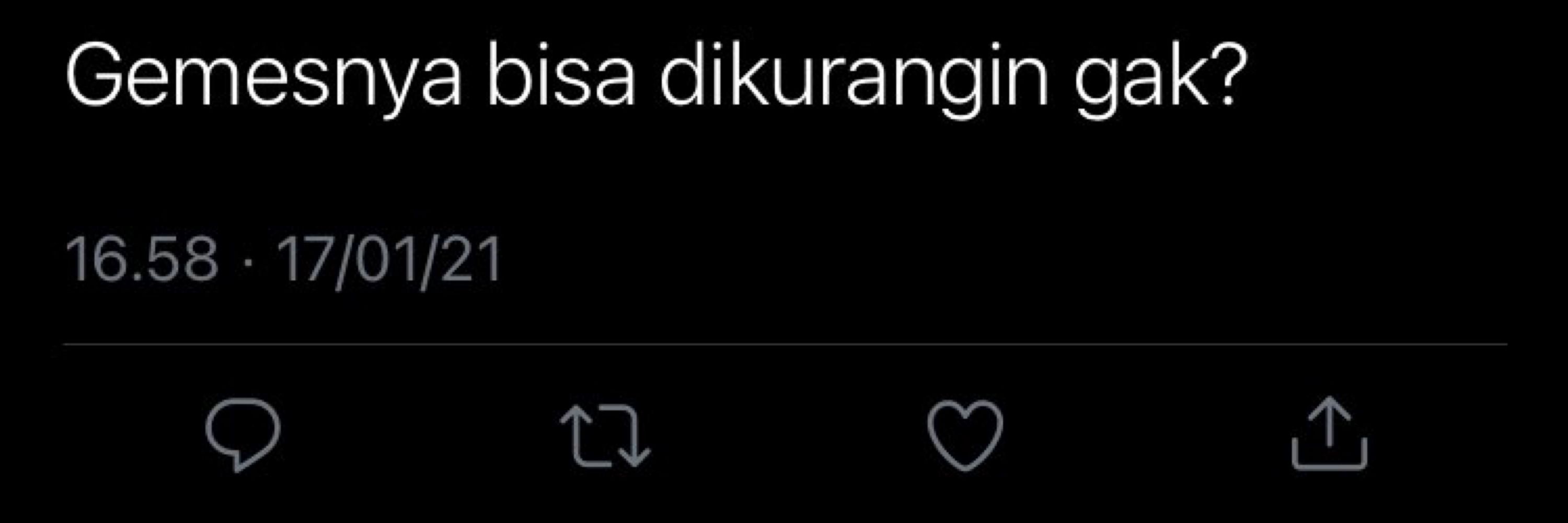Share the tweet using the arrow-up tray icon
This screenshot has height=523, width=1568.
1329,433
